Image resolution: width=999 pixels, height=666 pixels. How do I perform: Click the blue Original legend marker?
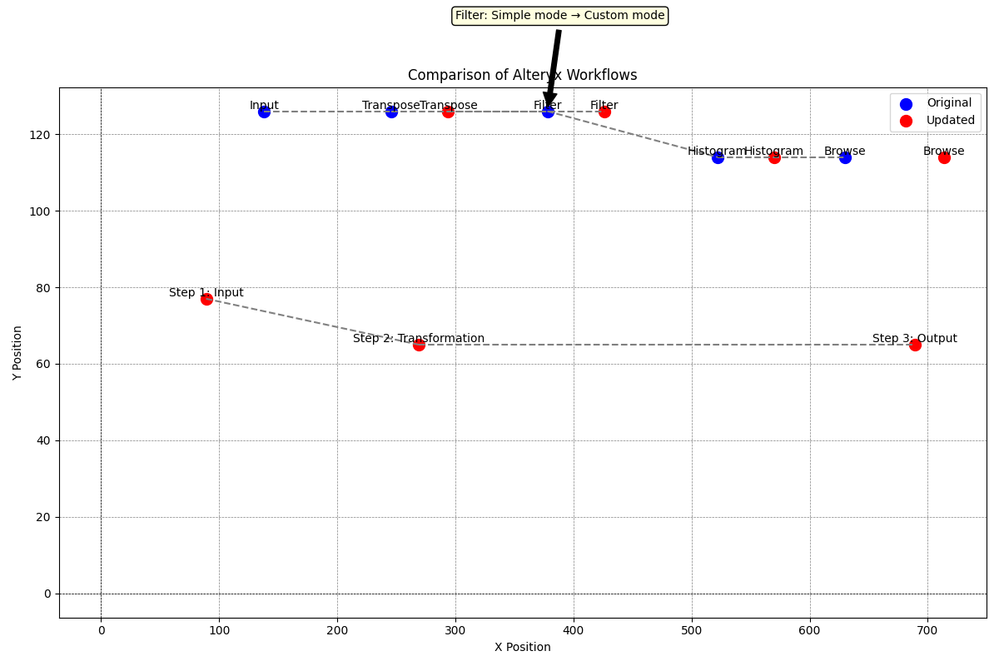coord(906,104)
